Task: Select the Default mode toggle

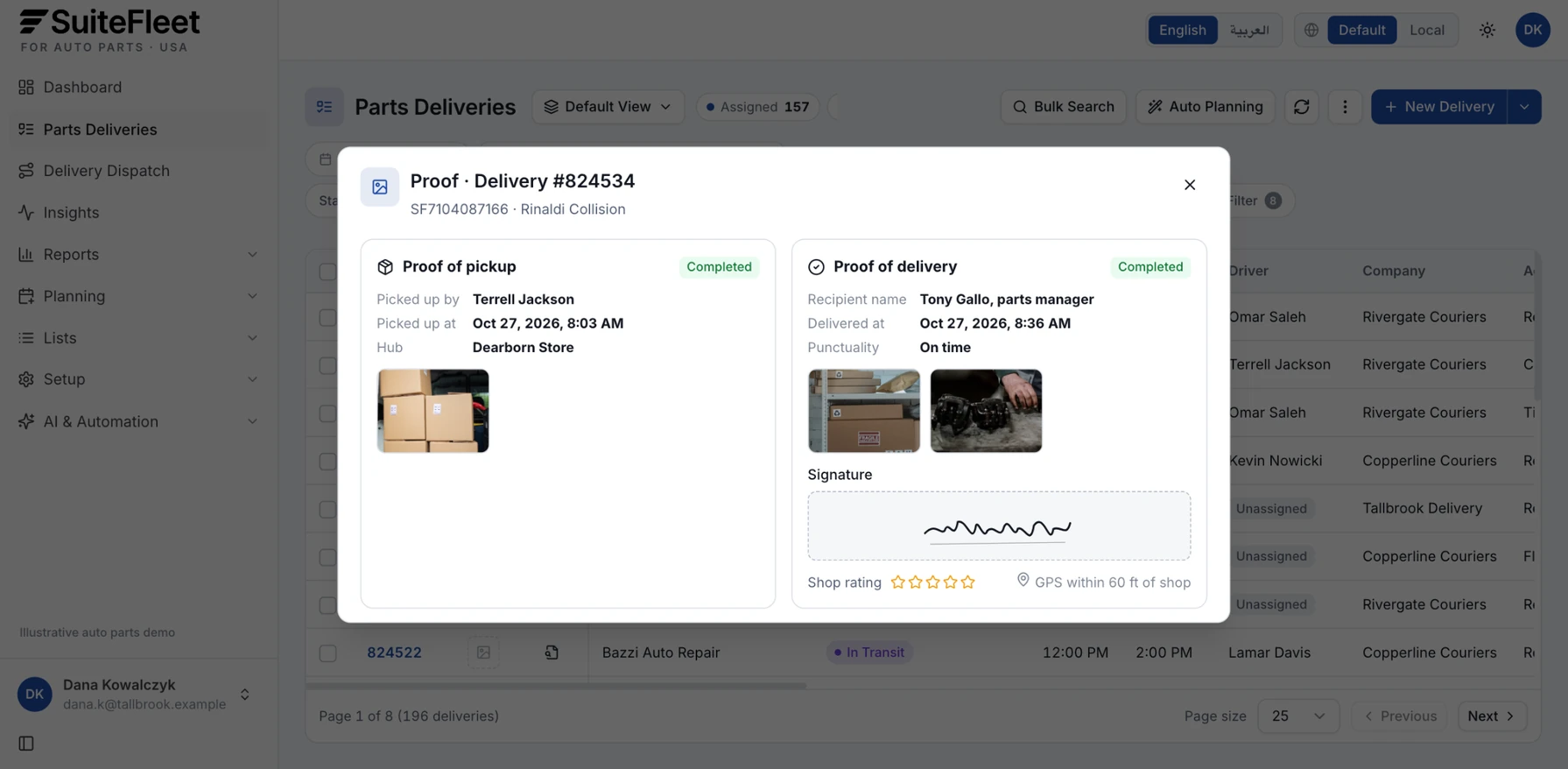Action: pos(1361,30)
